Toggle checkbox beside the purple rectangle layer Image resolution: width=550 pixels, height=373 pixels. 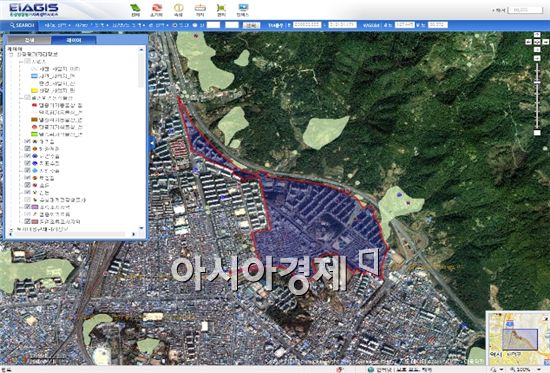[x=27, y=207]
